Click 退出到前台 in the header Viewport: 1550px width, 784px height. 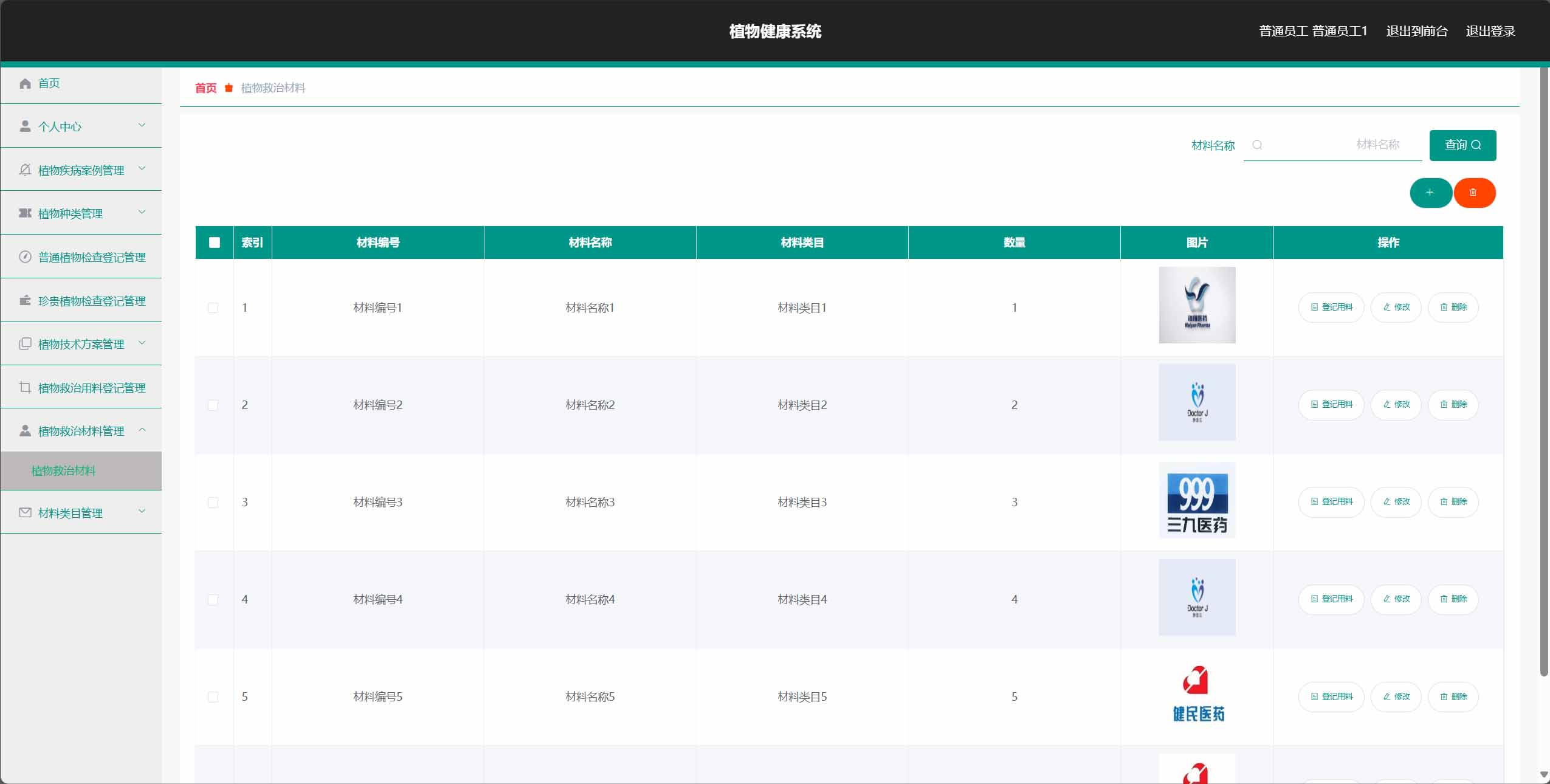point(1417,31)
